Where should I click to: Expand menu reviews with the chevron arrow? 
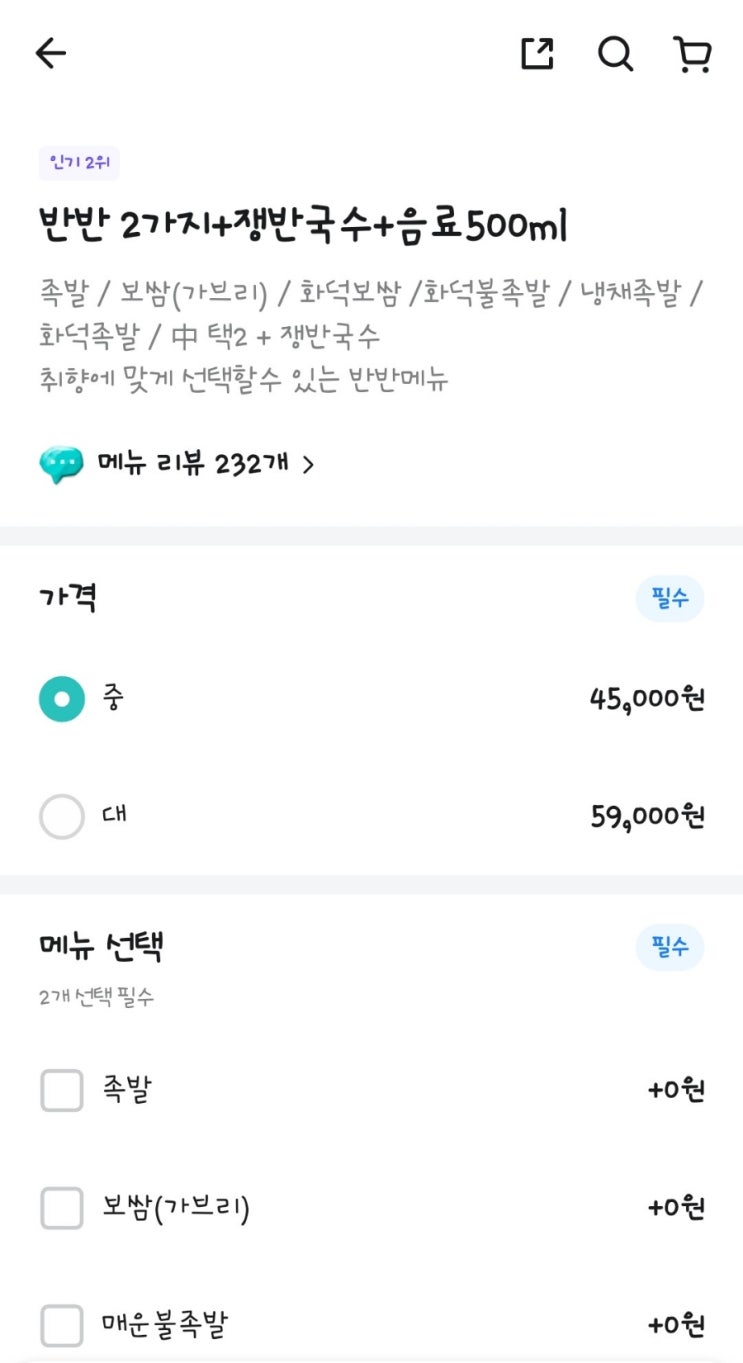click(308, 465)
